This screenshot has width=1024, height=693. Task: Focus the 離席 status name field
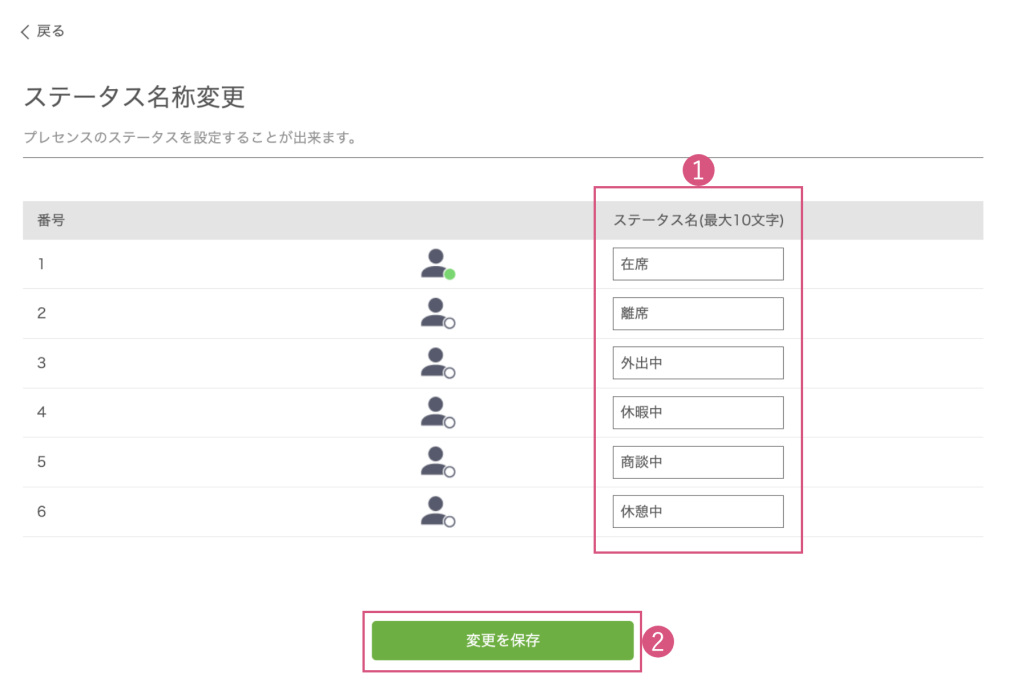tap(697, 314)
